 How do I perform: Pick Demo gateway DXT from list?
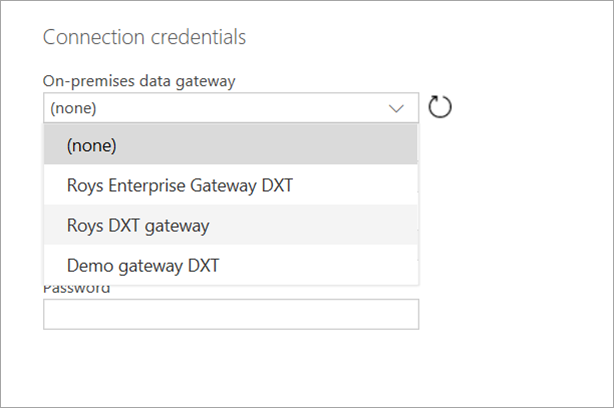(x=230, y=265)
